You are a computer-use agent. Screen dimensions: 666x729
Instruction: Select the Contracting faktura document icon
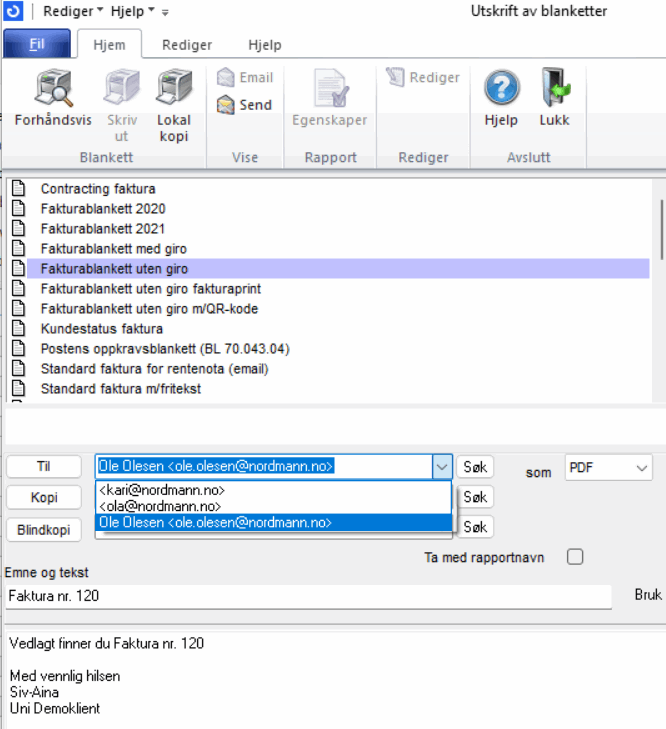[x=17, y=188]
